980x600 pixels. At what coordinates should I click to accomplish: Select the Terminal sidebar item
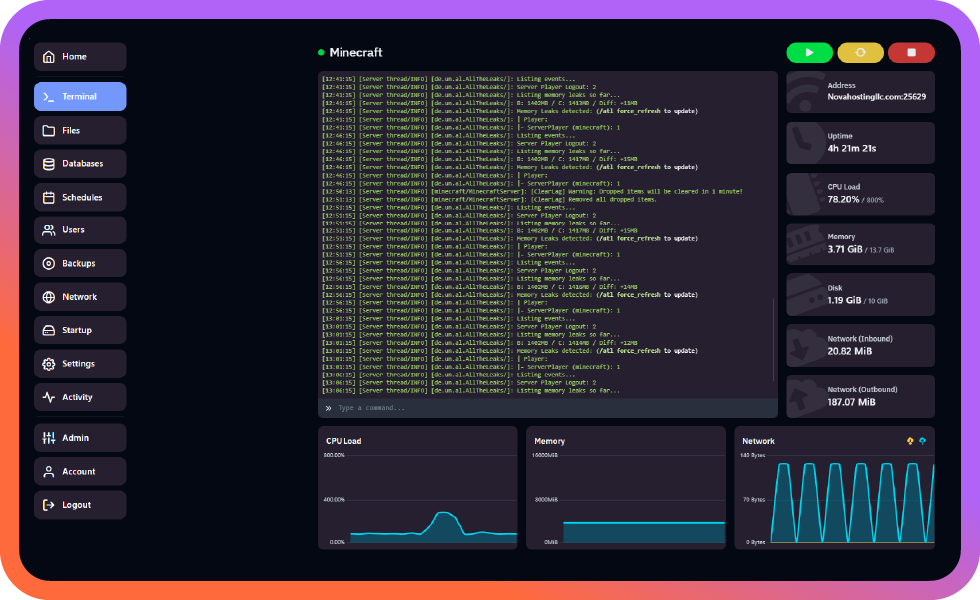point(80,96)
